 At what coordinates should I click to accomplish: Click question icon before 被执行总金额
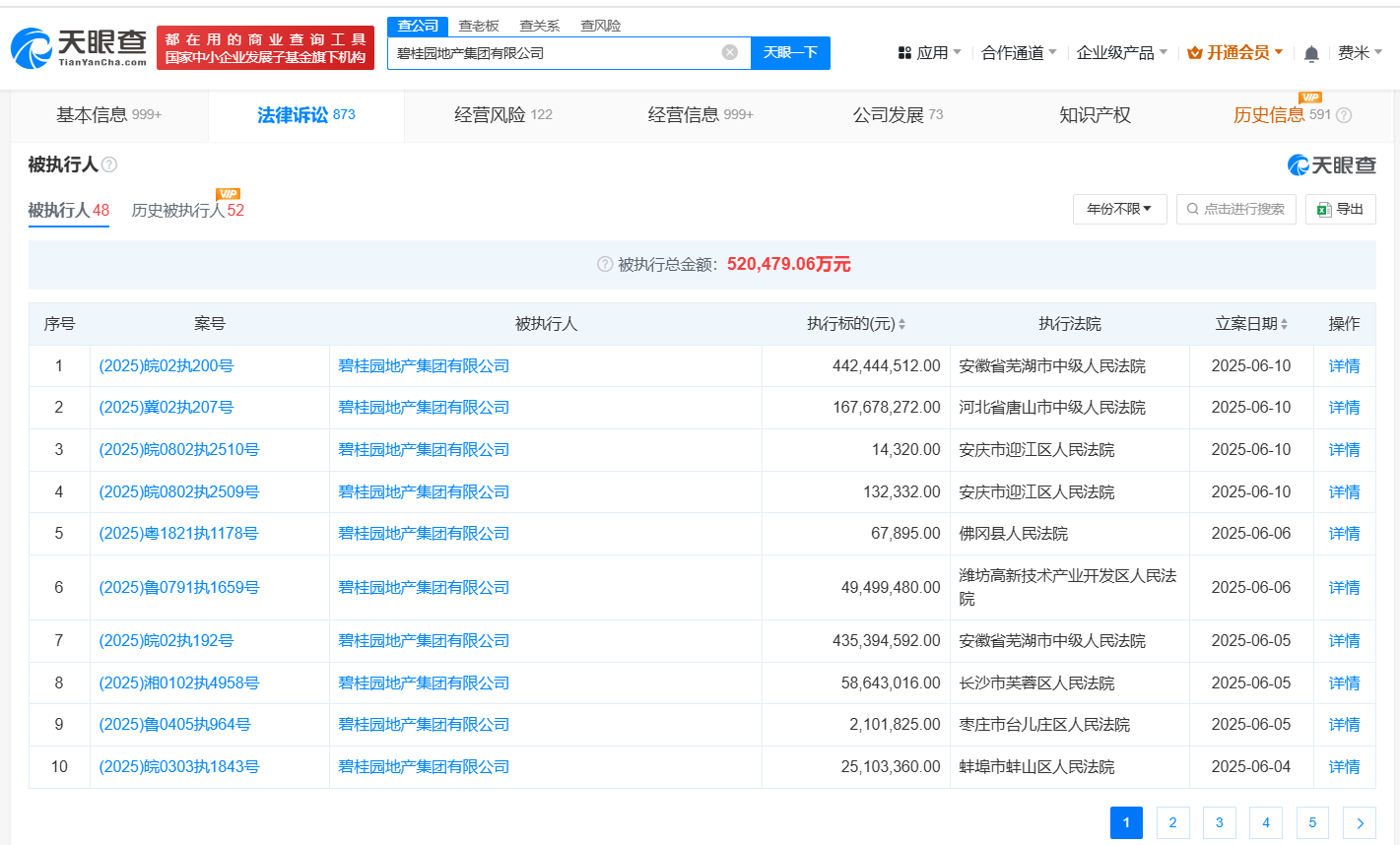605,264
